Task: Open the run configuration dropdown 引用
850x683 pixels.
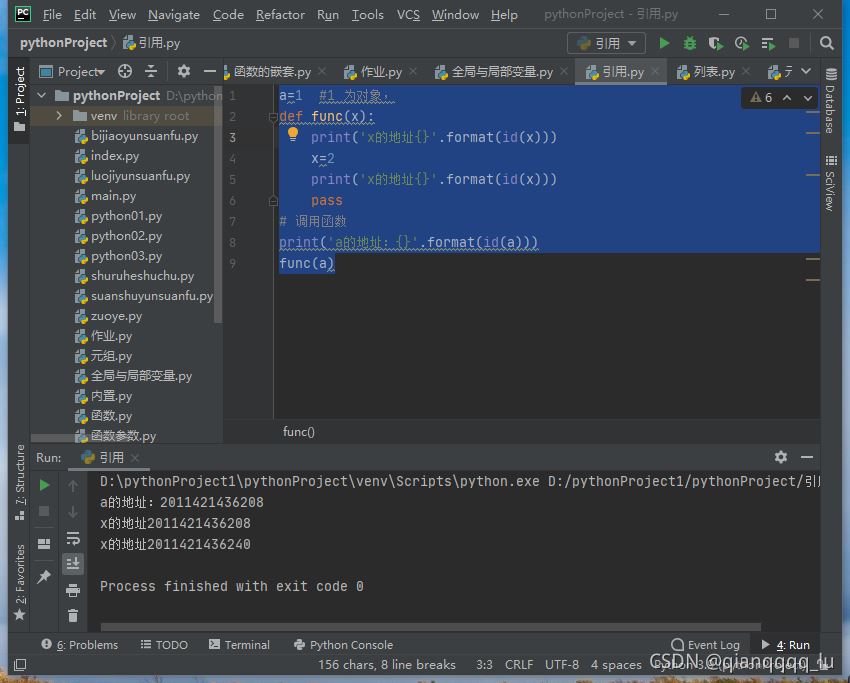Action: point(608,43)
